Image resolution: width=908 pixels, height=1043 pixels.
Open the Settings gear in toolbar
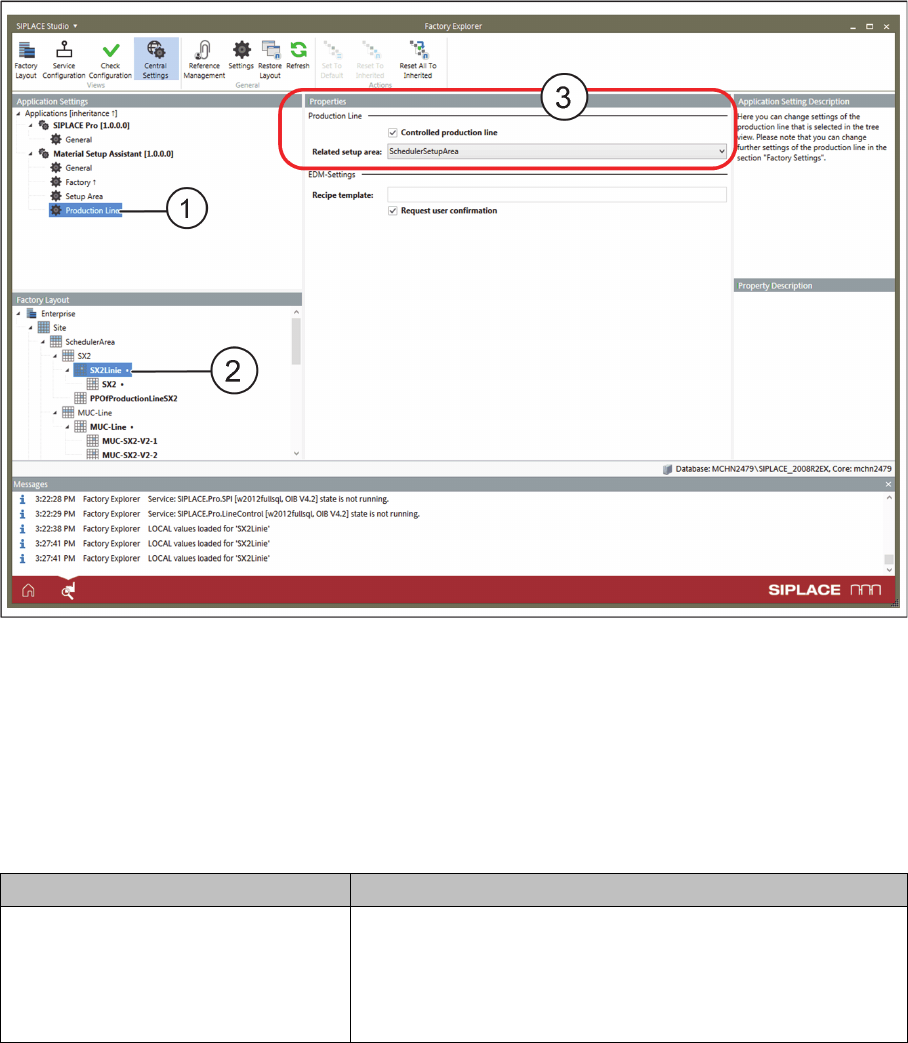241,55
